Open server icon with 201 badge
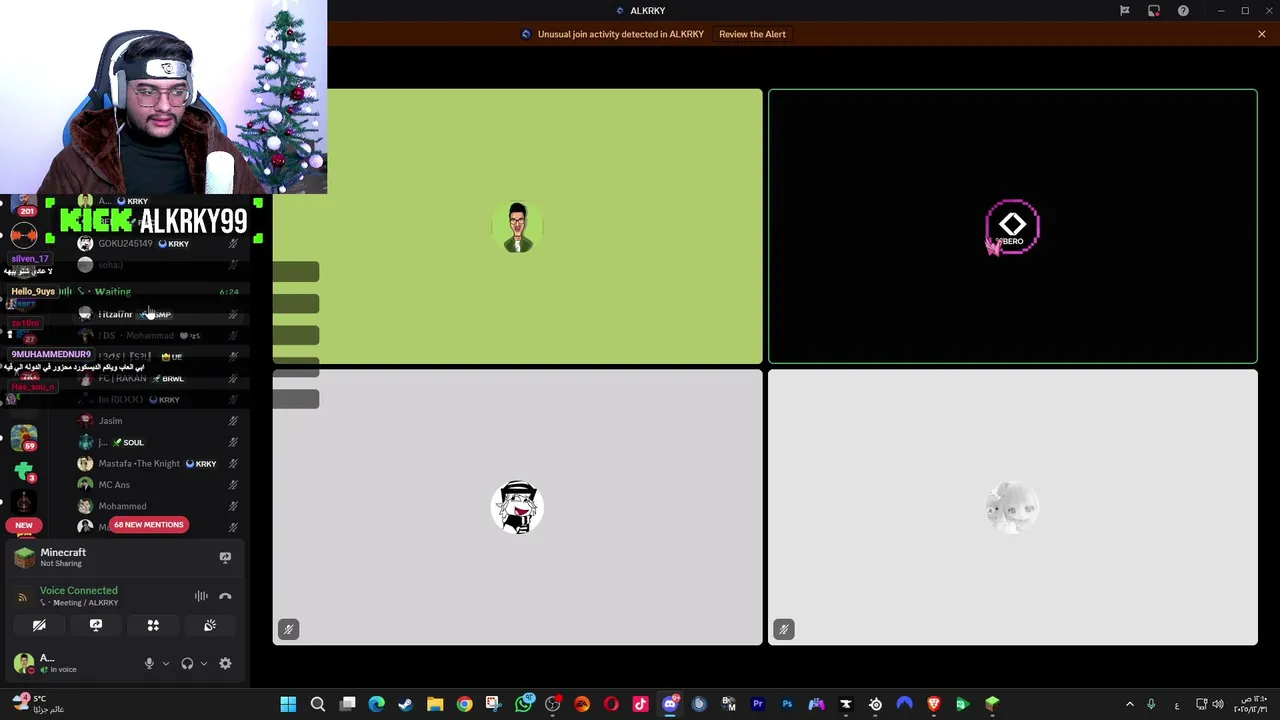The height and width of the screenshot is (720, 1280). coord(24,205)
